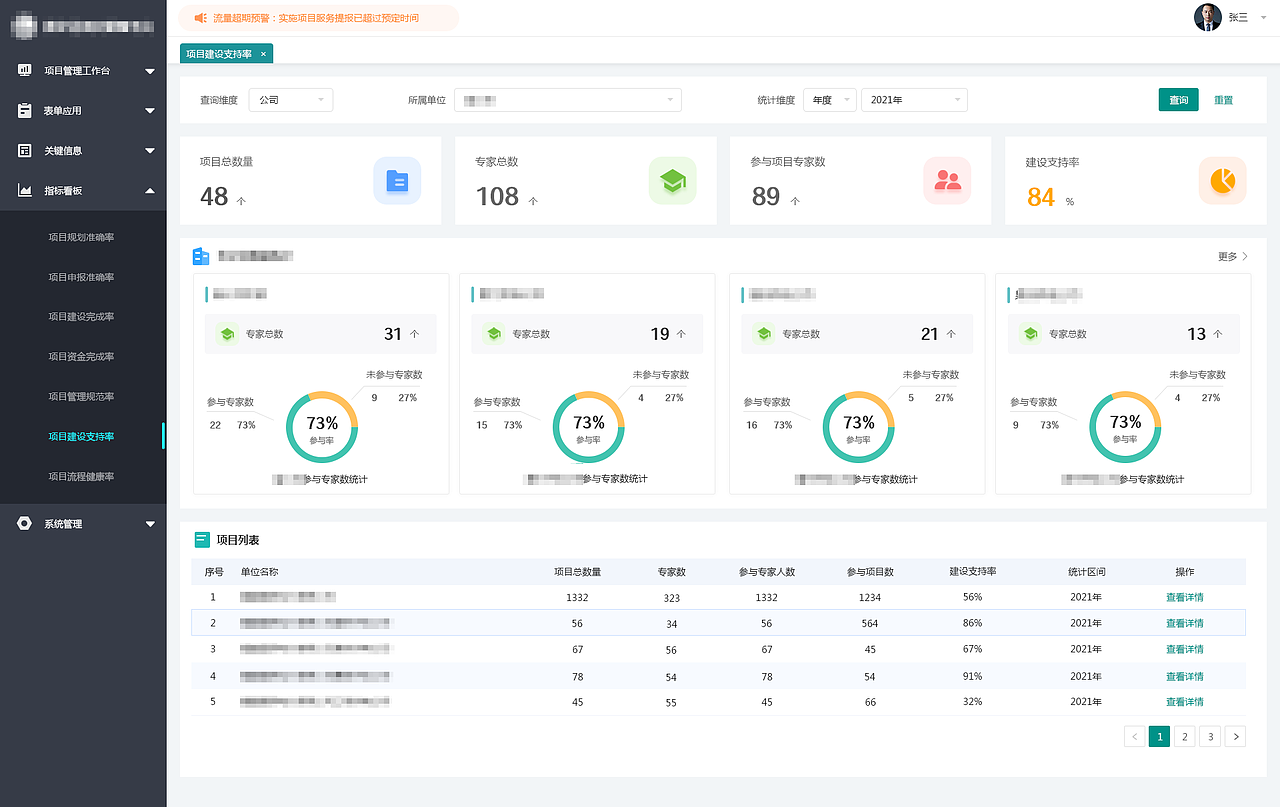Click the 统计区间 column header
This screenshot has width=1280, height=807.
[x=1087, y=572]
